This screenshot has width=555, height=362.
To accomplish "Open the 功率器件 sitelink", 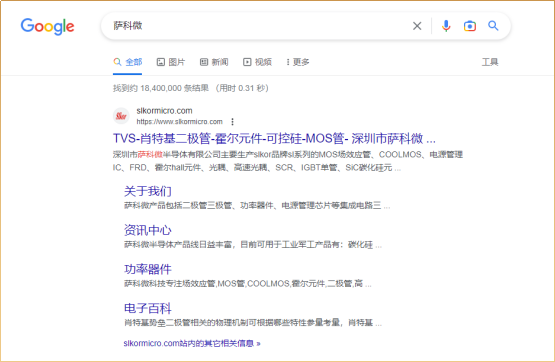I will point(148,269).
